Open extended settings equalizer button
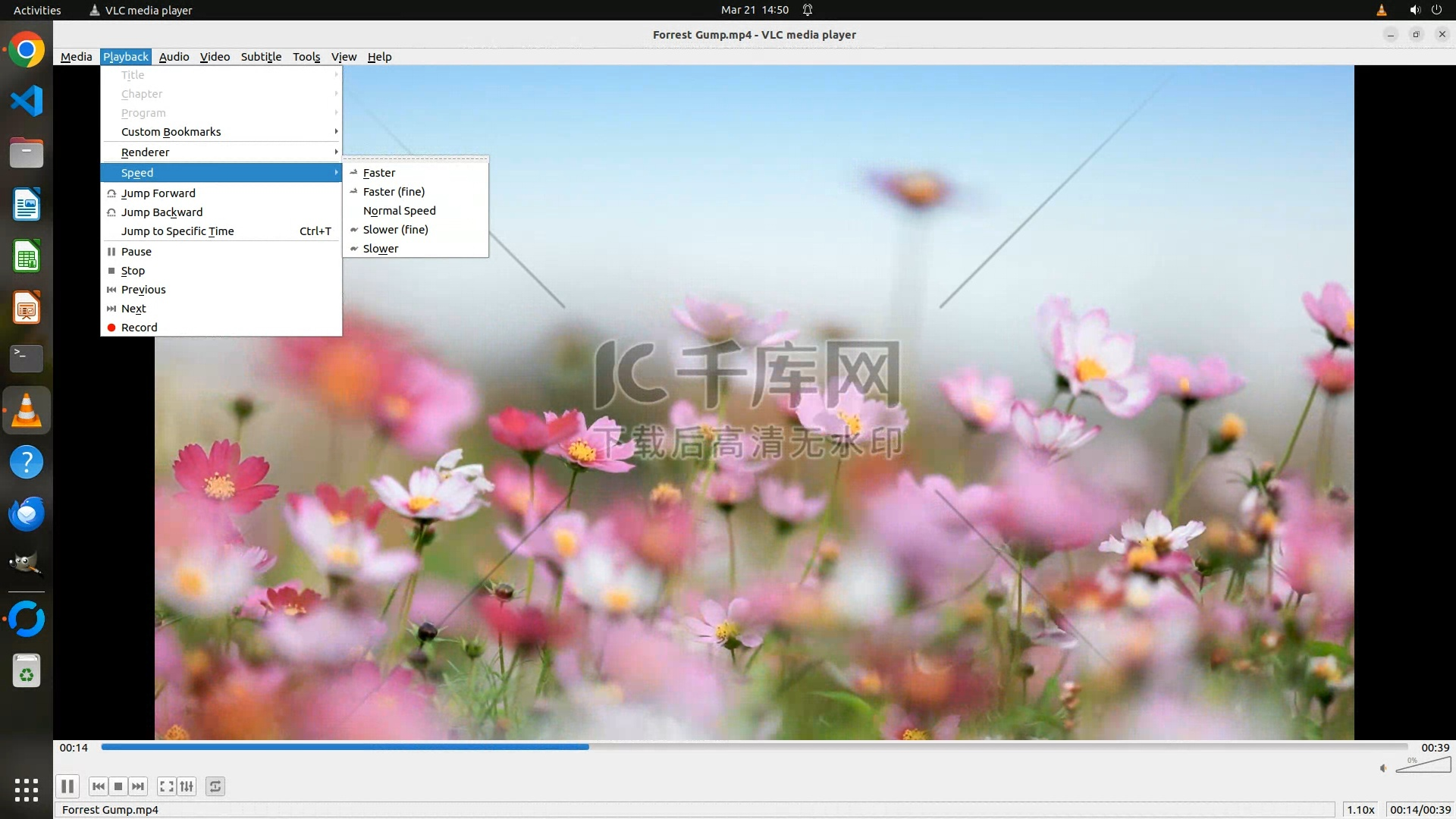 coord(187,786)
